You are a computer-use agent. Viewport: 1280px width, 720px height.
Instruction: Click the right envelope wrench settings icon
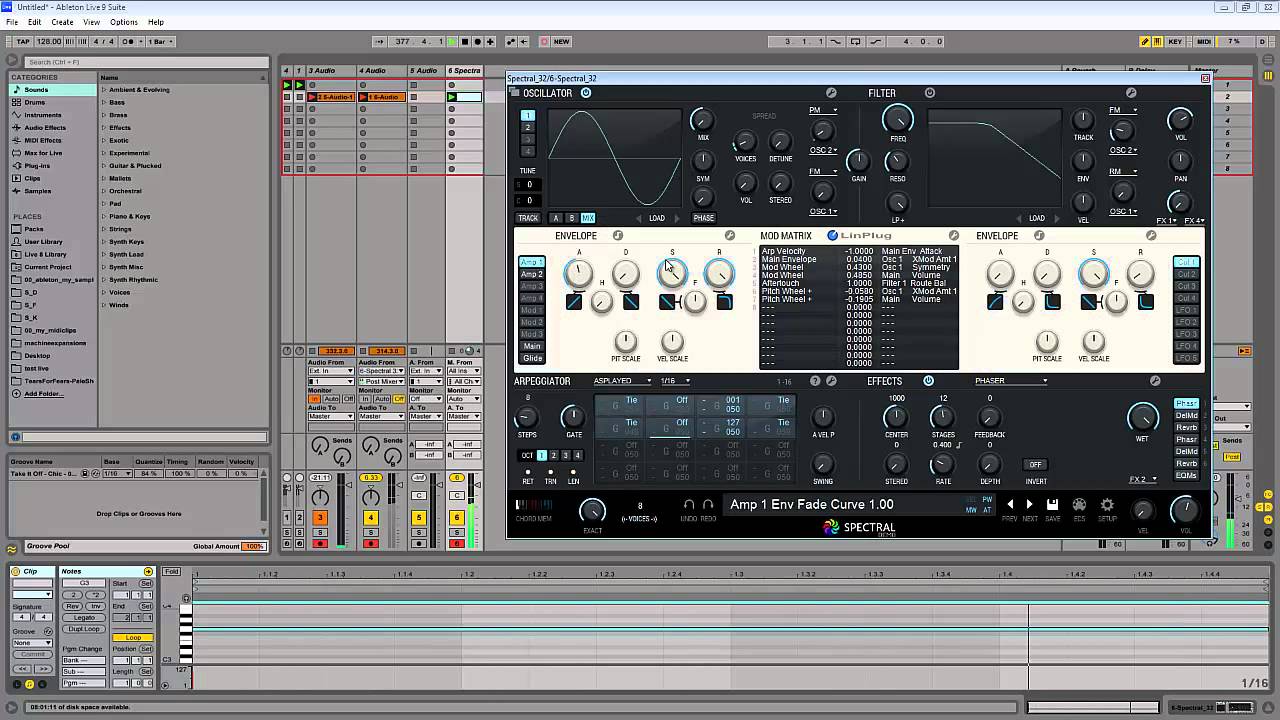[1151, 236]
